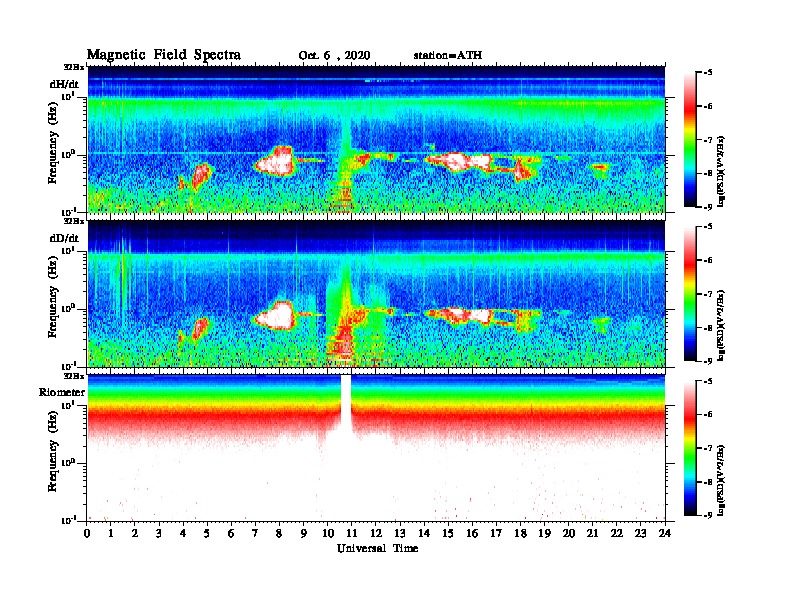Click the "dH/dt" panel label
Image resolution: width=792 pixels, height=612 pixels.
click(64, 84)
